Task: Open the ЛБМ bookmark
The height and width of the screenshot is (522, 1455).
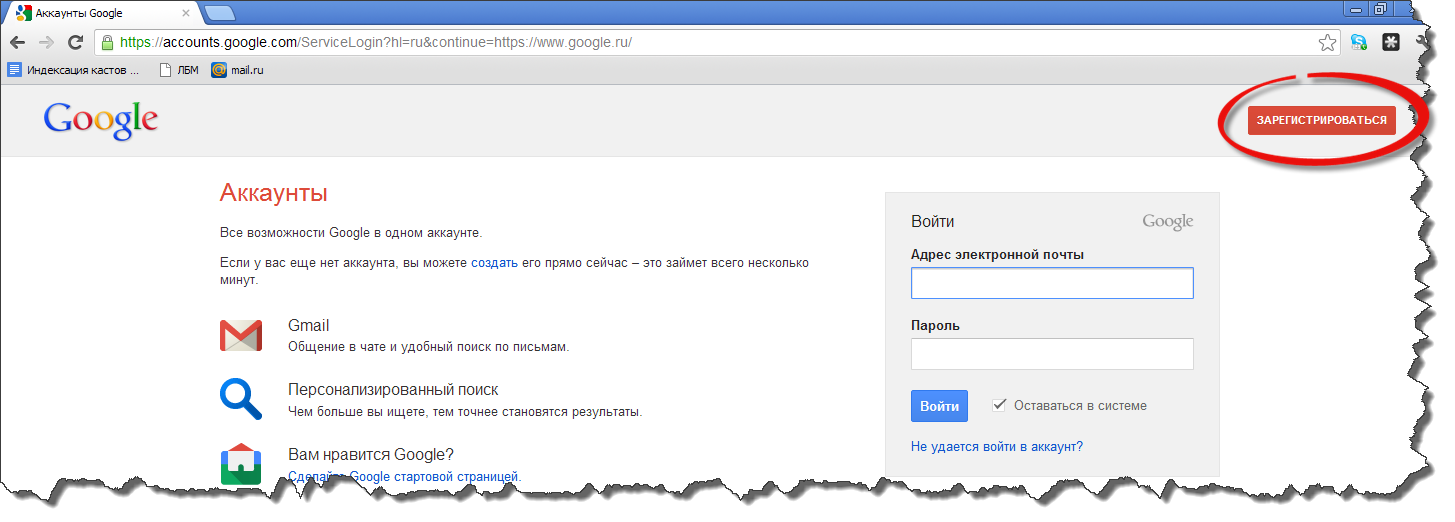Action: click(x=179, y=70)
